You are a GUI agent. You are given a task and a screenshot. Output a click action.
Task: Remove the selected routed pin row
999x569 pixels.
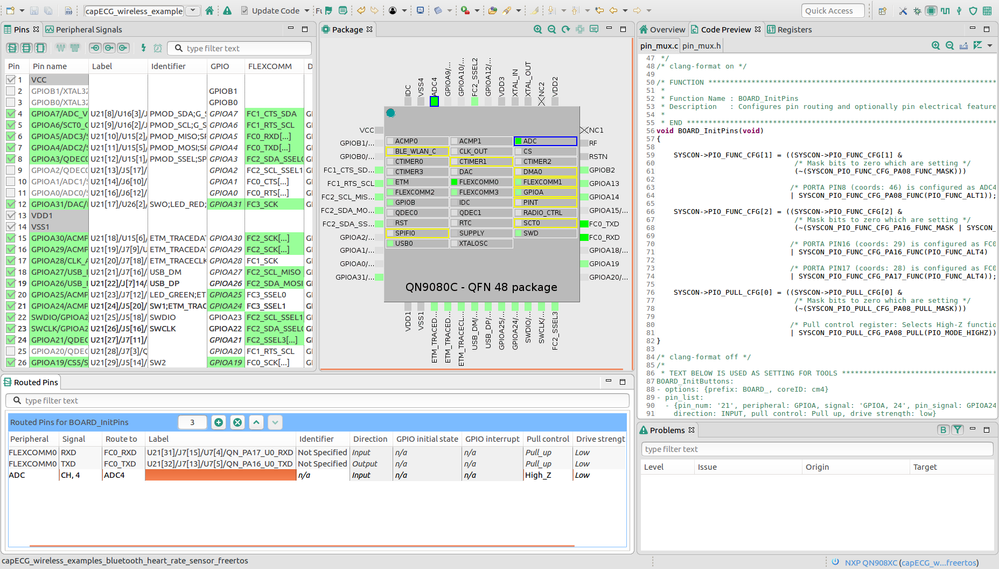click(x=237, y=423)
